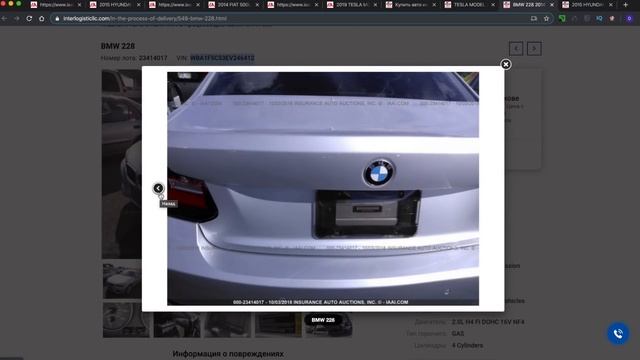Close the 2014 FIAT 500 tab
Screen dimensions: 640x360
coord(257,4)
